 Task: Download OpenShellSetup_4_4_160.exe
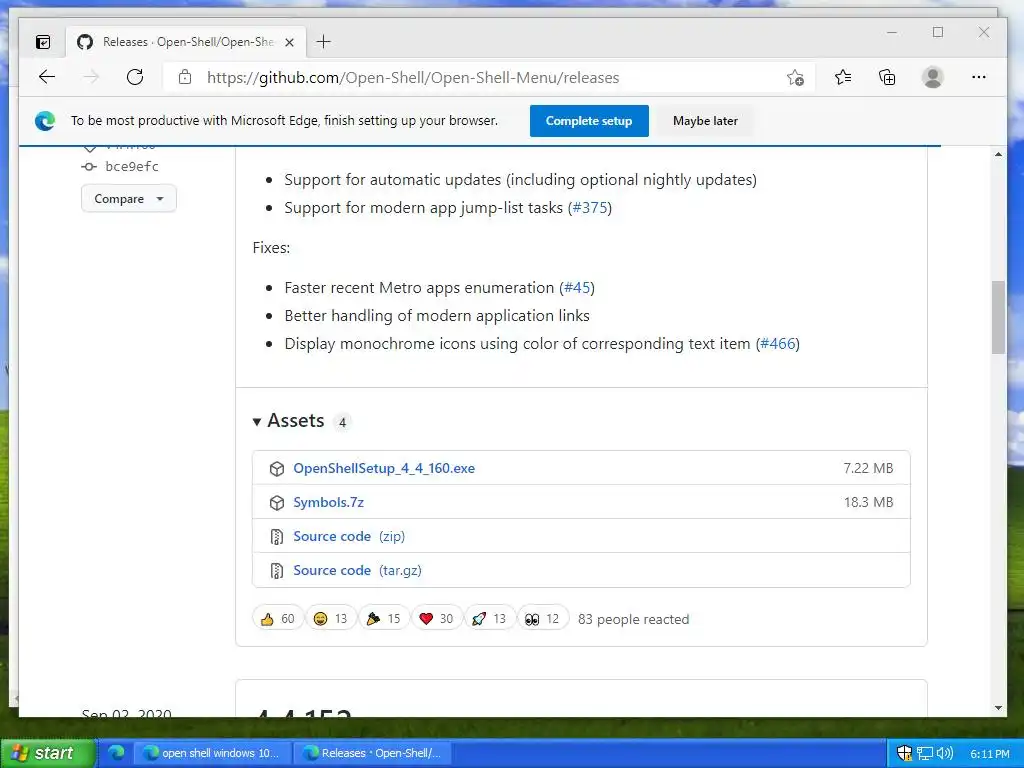click(384, 468)
